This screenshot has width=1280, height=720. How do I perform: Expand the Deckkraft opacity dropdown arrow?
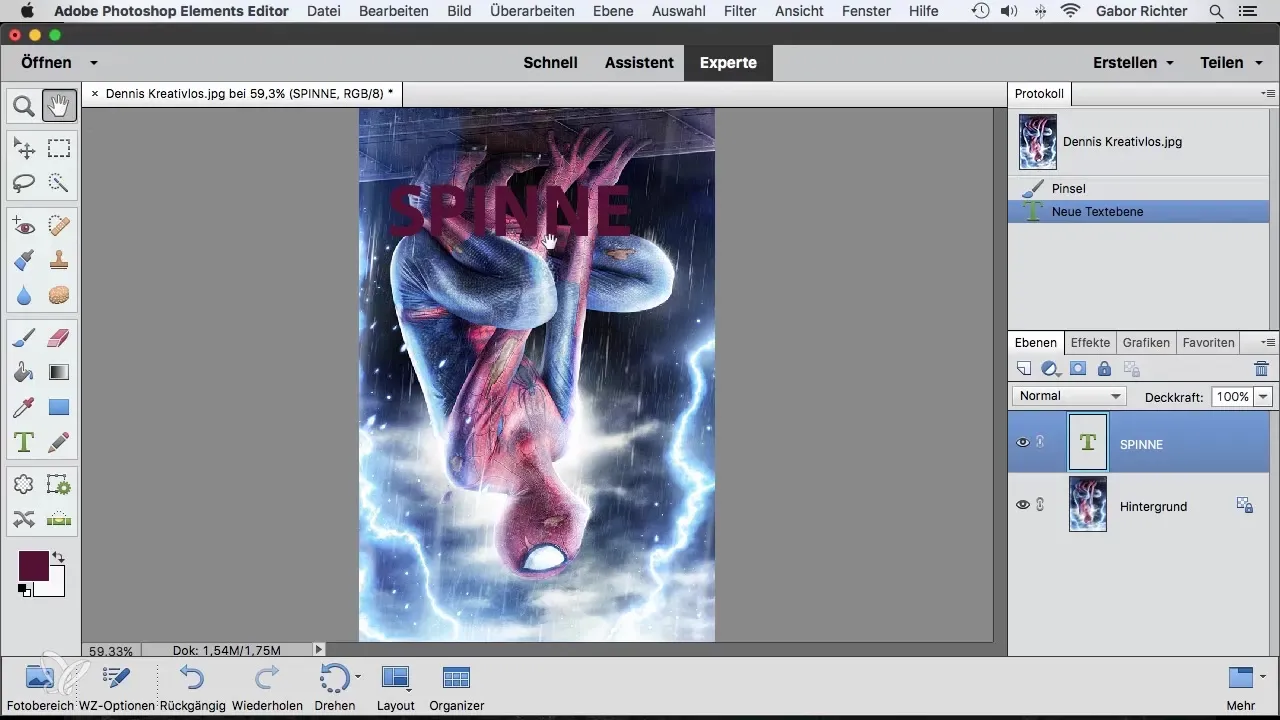(1264, 397)
